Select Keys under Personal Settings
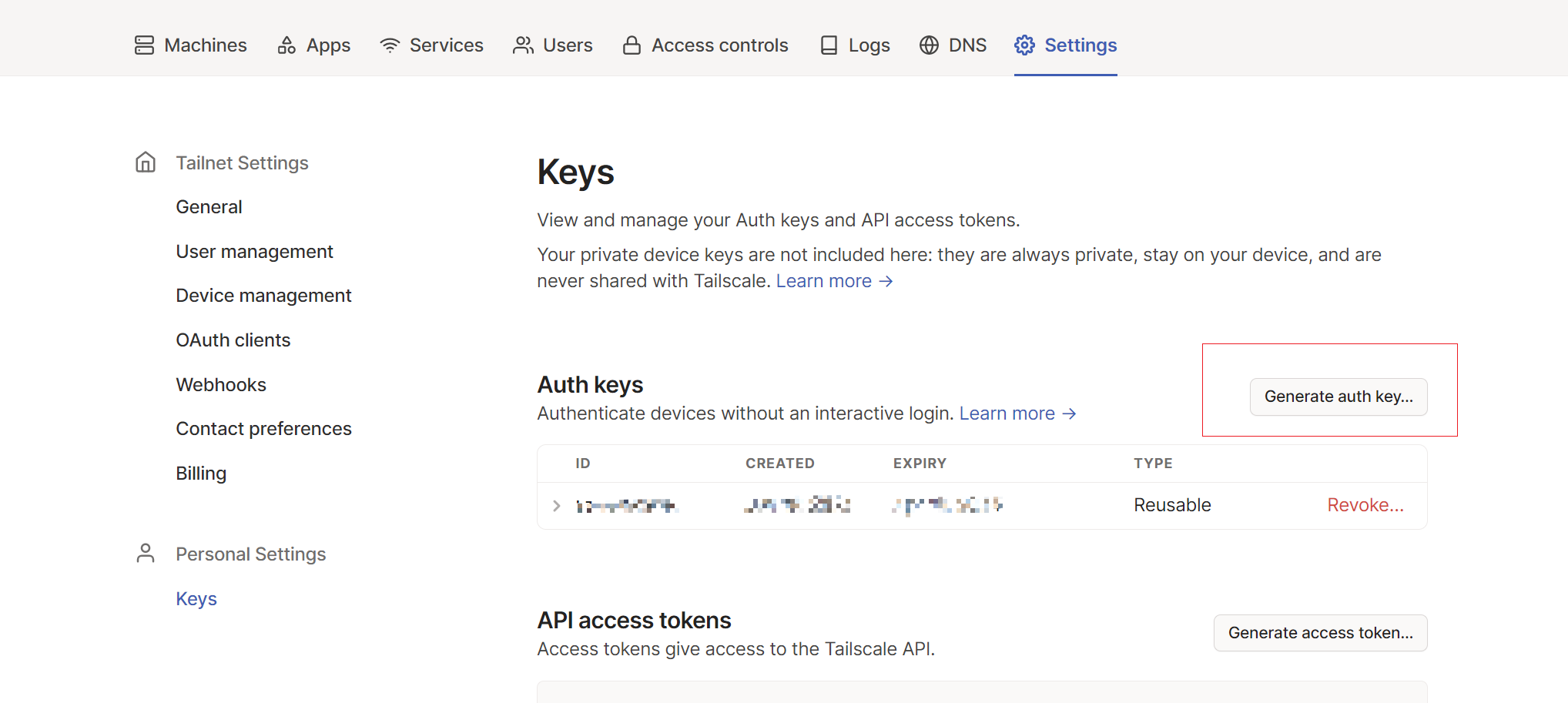The width and height of the screenshot is (1568, 703). [x=196, y=599]
